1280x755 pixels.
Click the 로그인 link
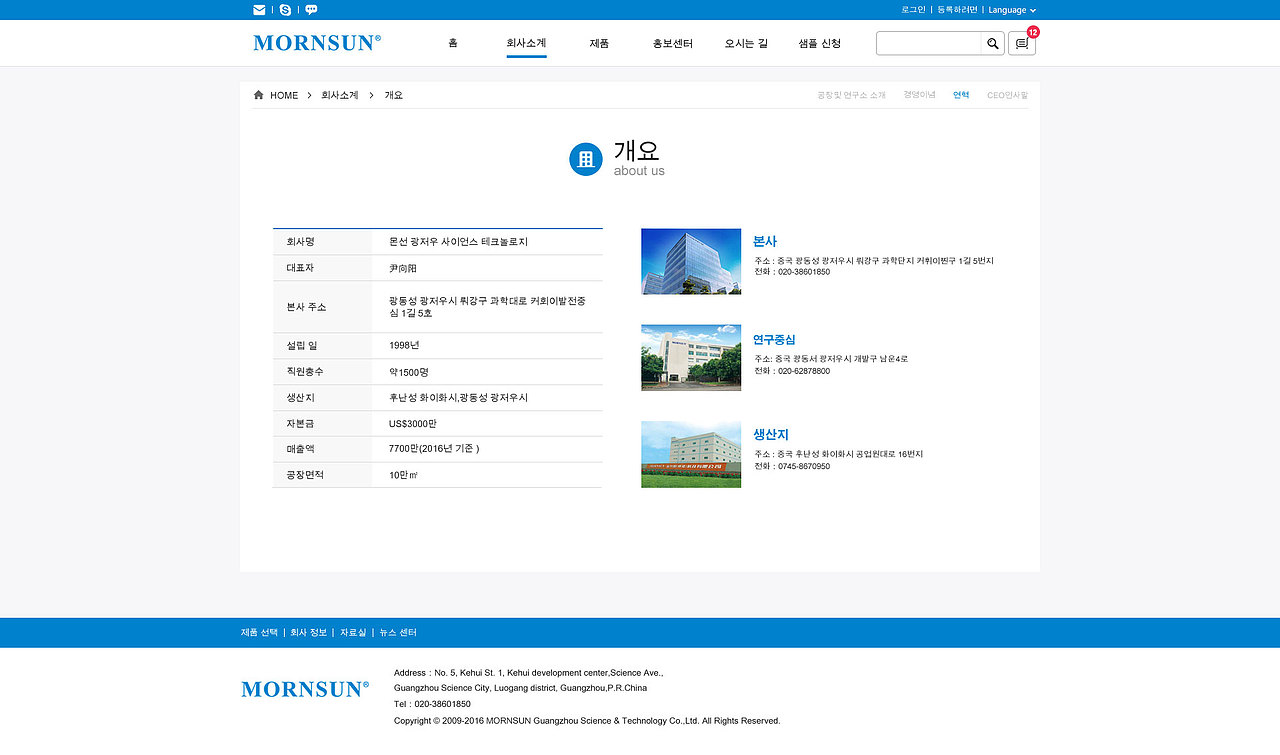[x=913, y=10]
